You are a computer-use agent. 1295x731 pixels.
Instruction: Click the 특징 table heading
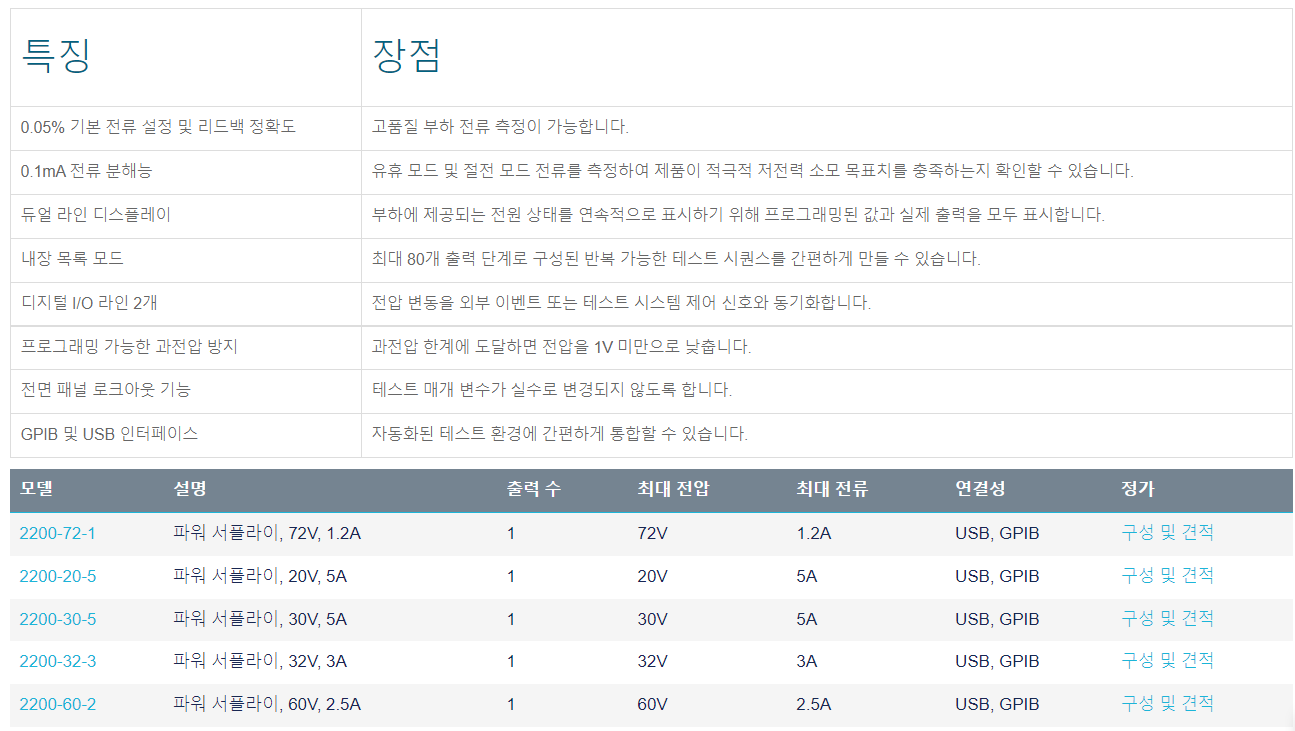(56, 56)
